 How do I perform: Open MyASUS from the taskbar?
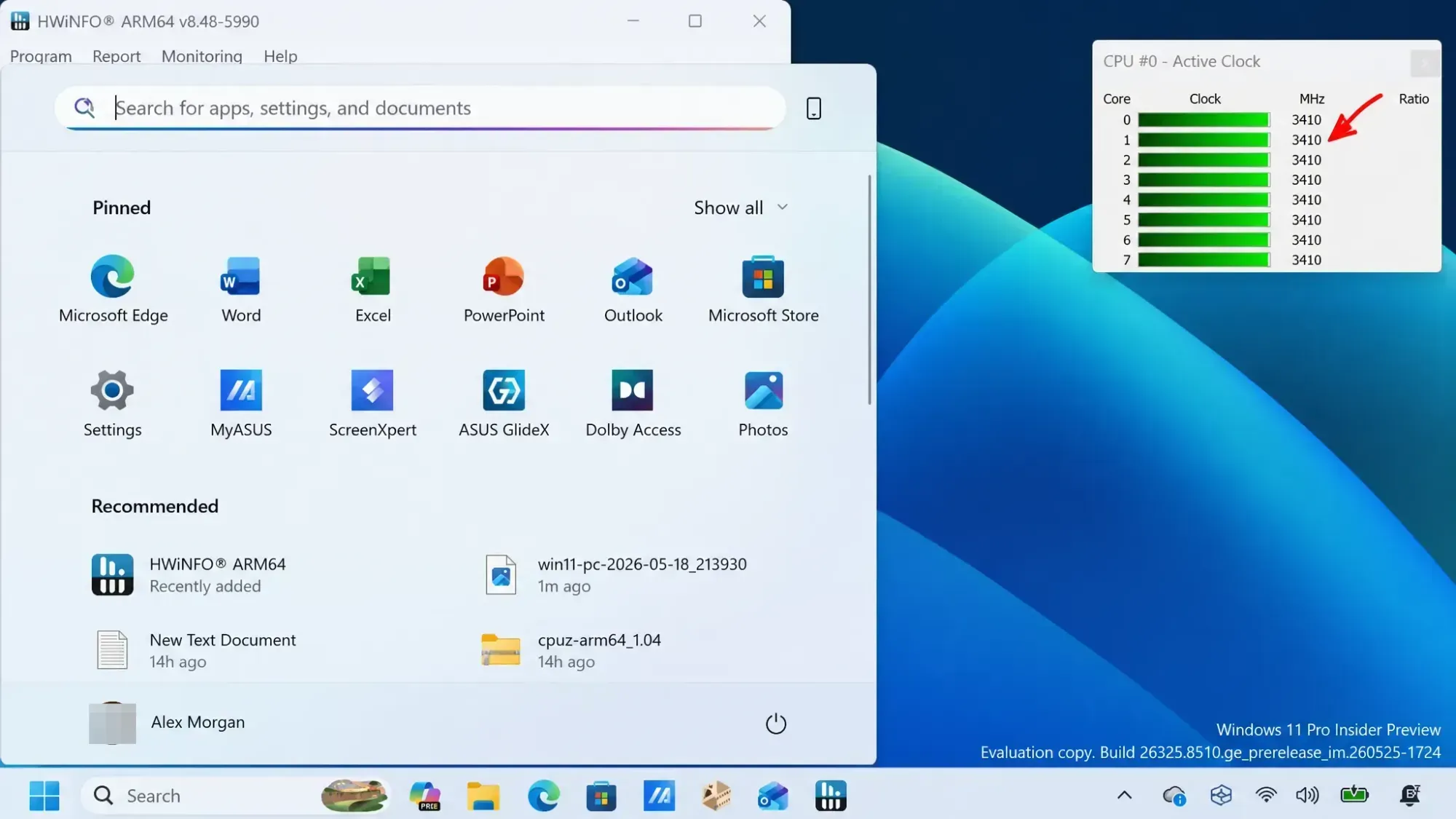click(x=659, y=796)
